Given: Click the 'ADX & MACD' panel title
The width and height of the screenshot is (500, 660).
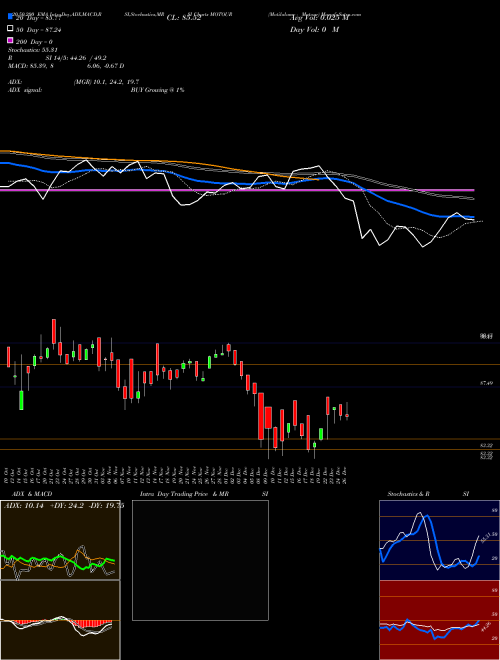Looking at the screenshot, I should pyautogui.click(x=32, y=494).
